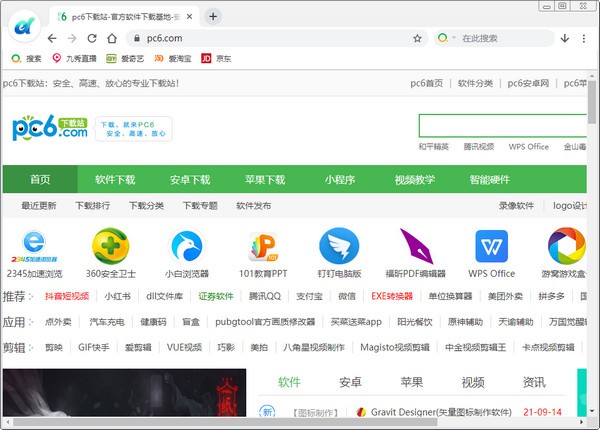600x430 pixels.
Task: Open the browser three-dot menu
Action: 584,38
